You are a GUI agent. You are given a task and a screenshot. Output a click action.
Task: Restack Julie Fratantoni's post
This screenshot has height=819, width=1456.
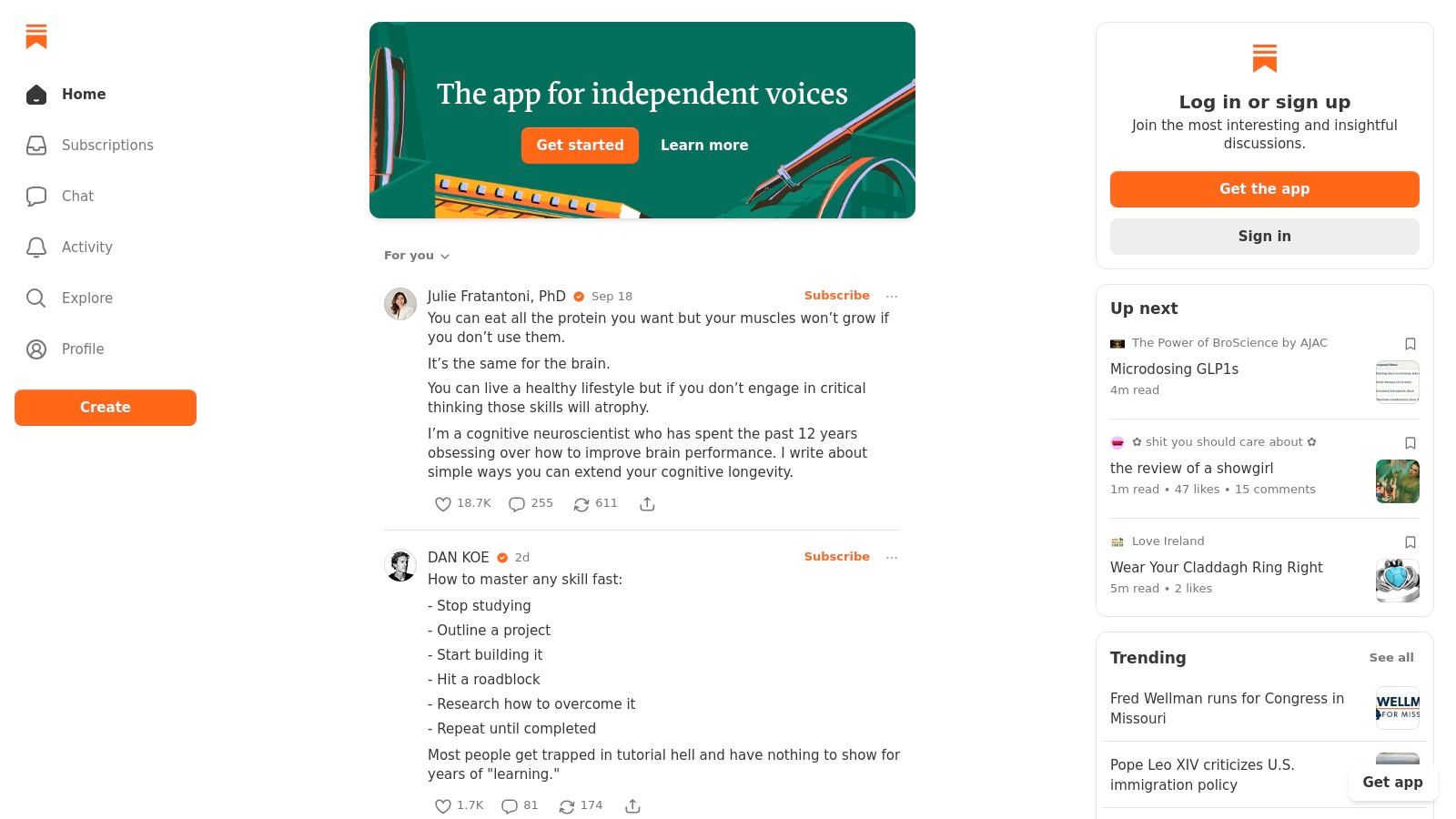pyautogui.click(x=581, y=504)
